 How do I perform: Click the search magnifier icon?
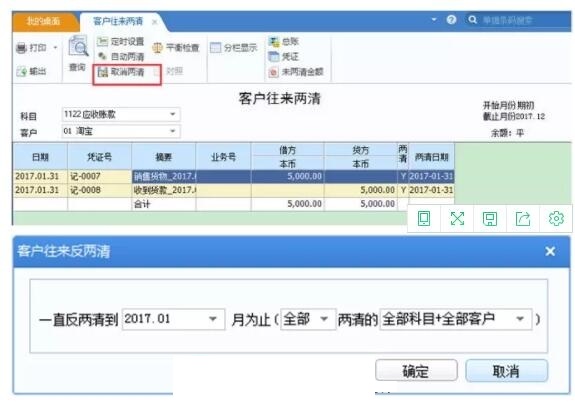[x=472, y=19]
